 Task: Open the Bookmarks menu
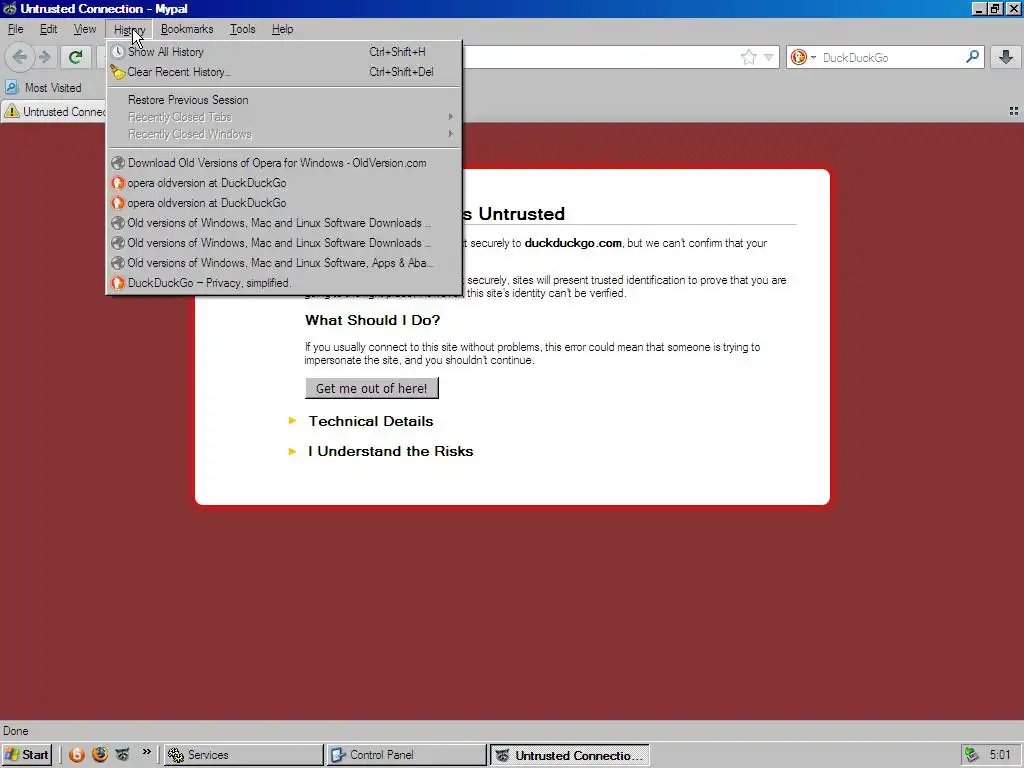click(x=187, y=29)
